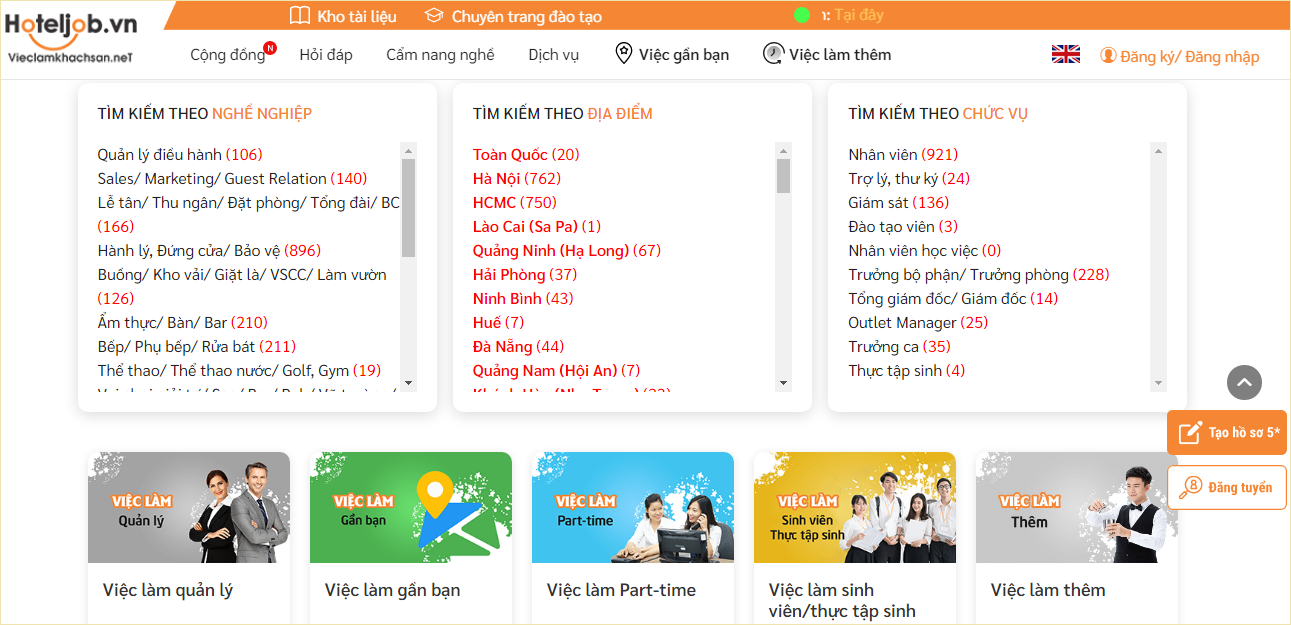1291x625 pixels.
Task: Select Quản lý điều hành (106)
Action: [x=180, y=154]
